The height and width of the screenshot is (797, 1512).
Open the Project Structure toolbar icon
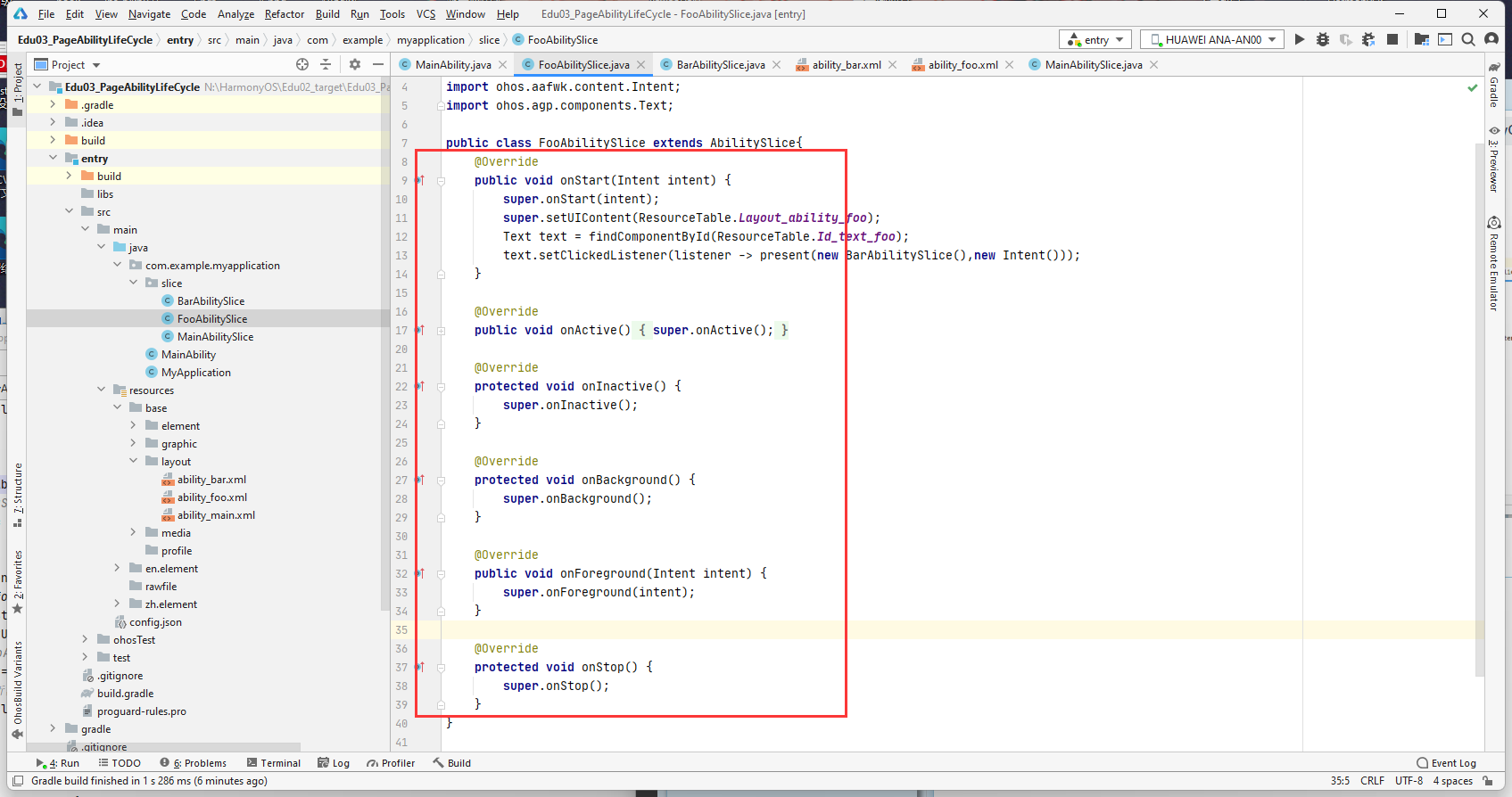1422,39
